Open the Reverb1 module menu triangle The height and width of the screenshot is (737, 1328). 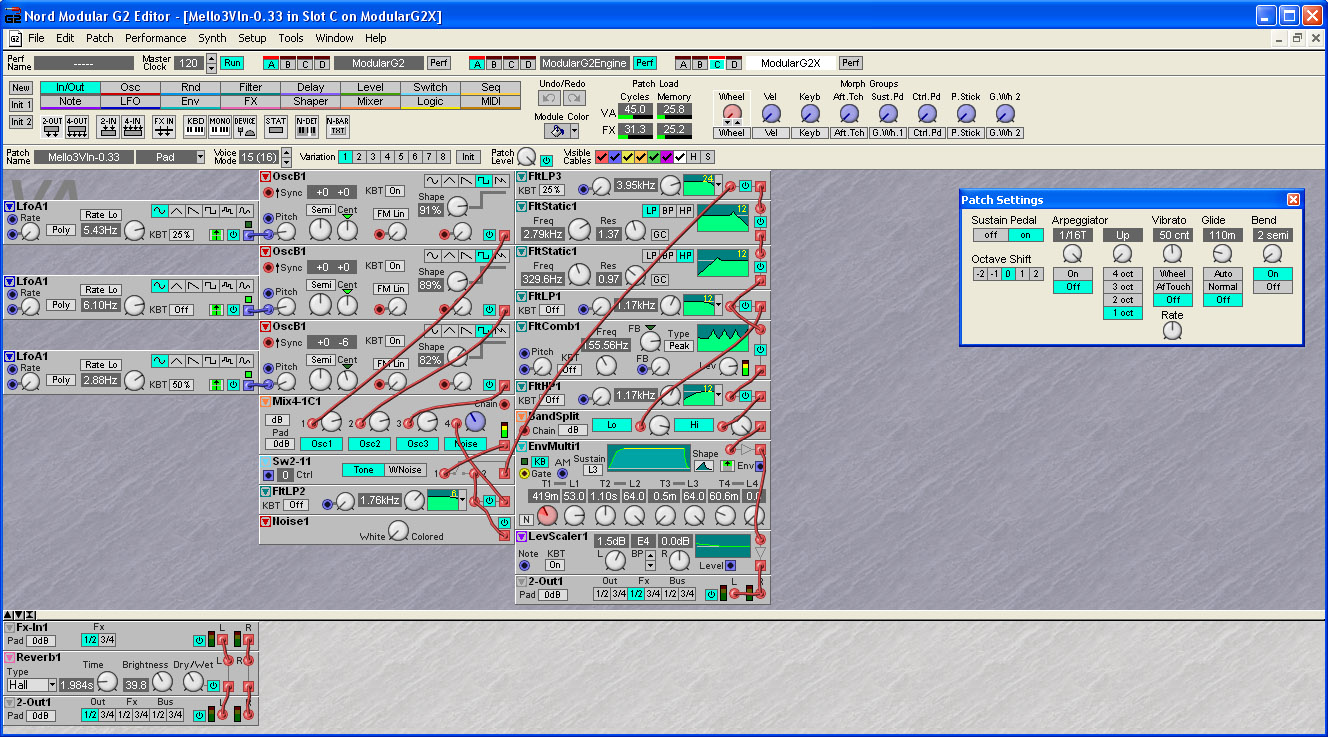[9, 658]
